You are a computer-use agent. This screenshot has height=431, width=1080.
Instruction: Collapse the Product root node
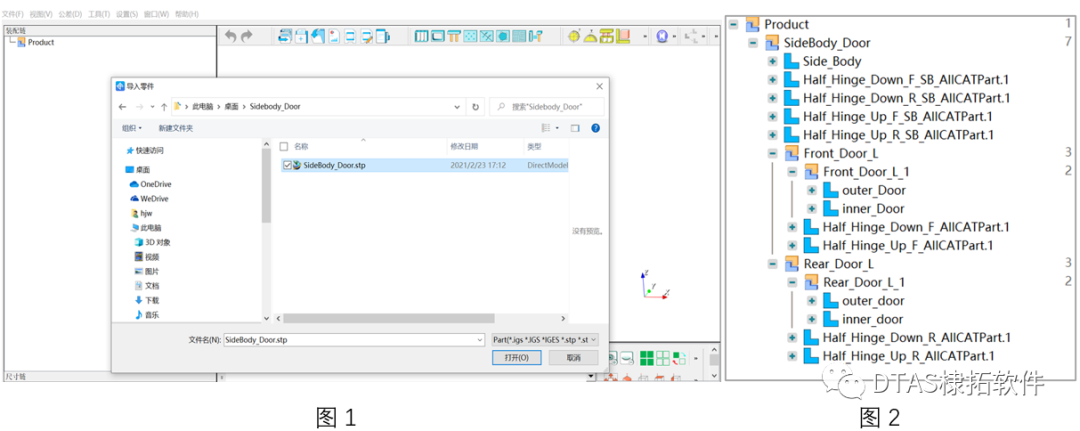tap(734, 24)
